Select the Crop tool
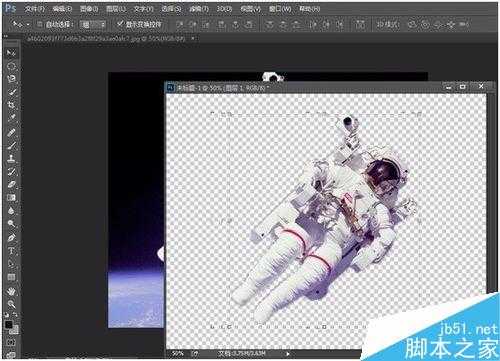Screen dimensions: 500x361 (11, 105)
